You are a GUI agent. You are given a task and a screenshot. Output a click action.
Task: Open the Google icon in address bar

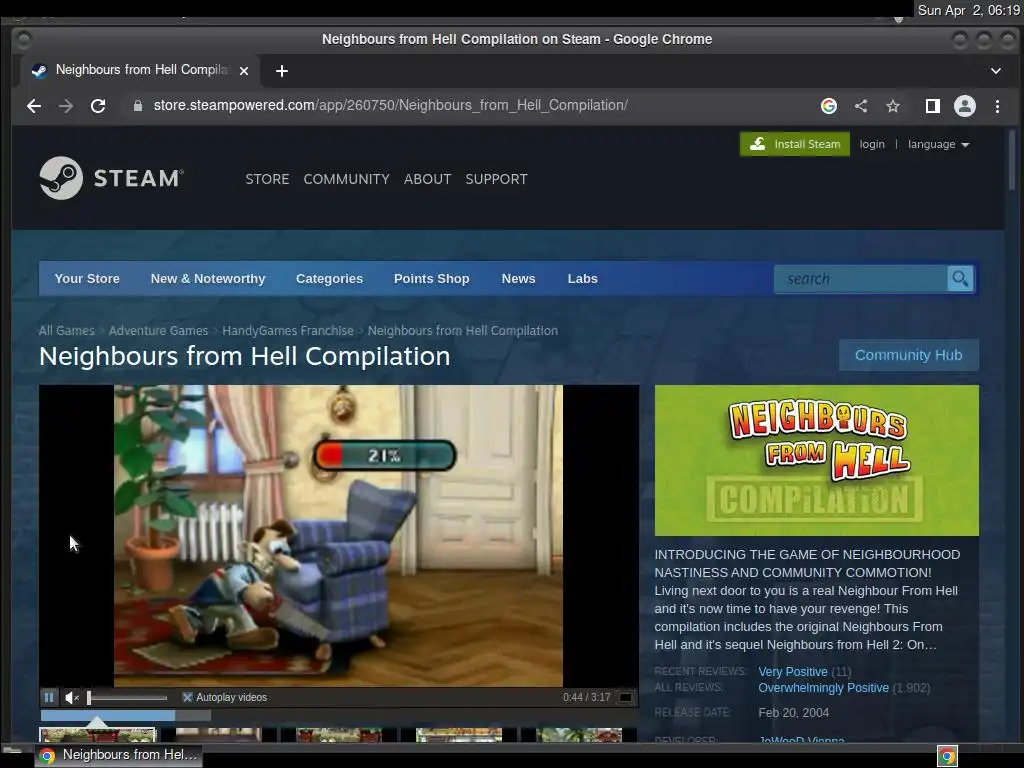click(829, 106)
